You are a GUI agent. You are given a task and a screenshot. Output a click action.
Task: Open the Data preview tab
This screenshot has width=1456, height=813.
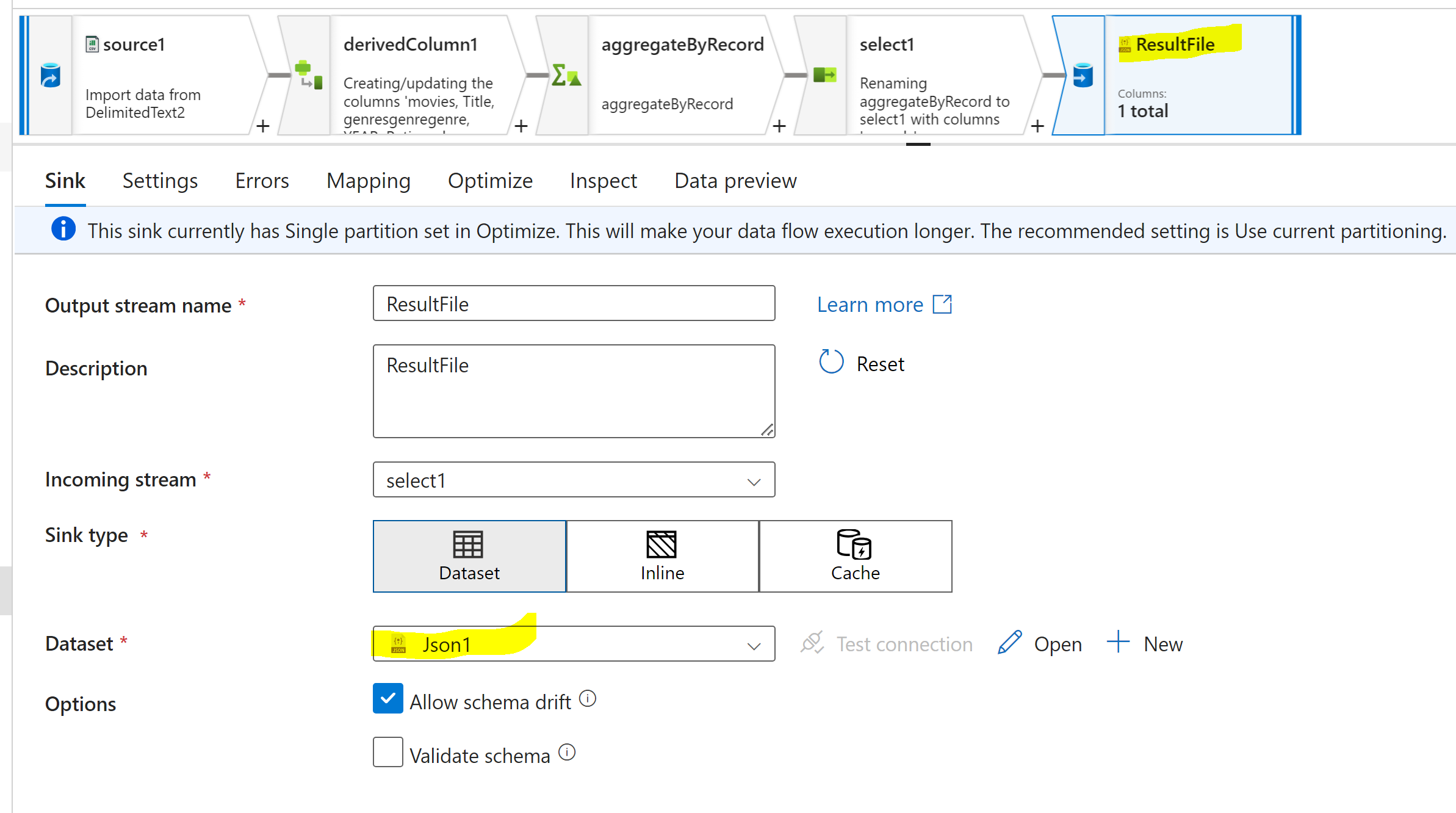735,181
